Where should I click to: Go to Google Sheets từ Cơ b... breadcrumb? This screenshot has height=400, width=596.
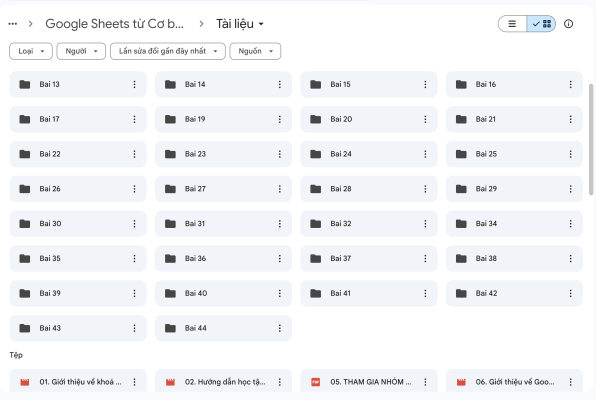coord(114,24)
